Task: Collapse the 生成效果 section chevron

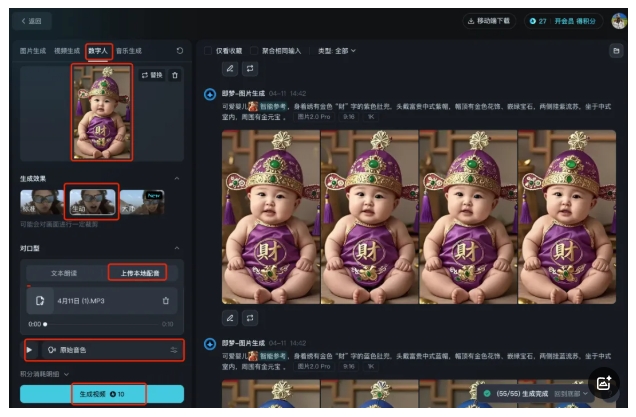Action: tap(177, 178)
